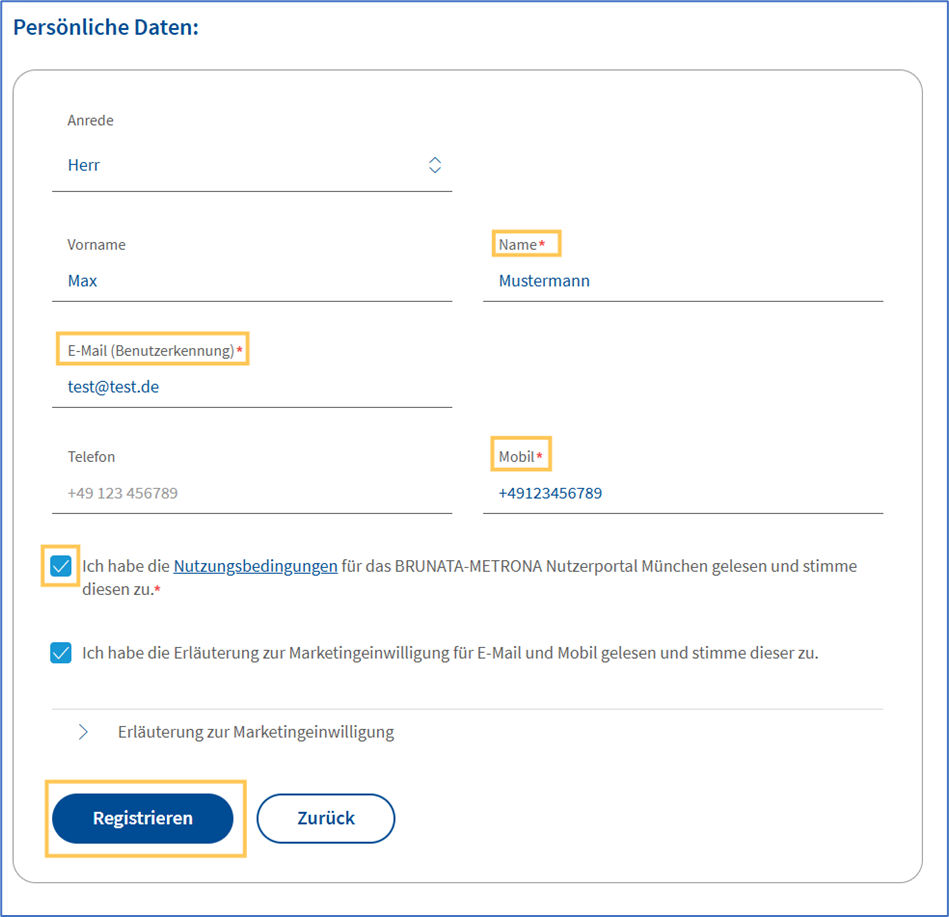Click the Vorname field containing Max

[x=252, y=281]
